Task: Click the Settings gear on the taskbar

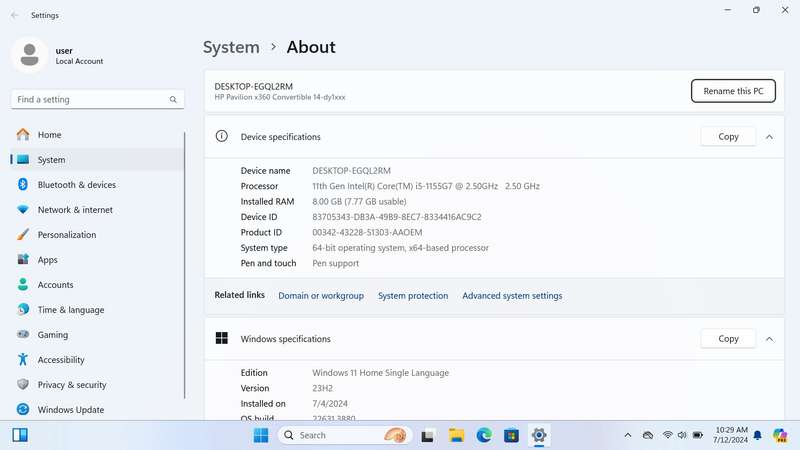Action: pyautogui.click(x=539, y=435)
